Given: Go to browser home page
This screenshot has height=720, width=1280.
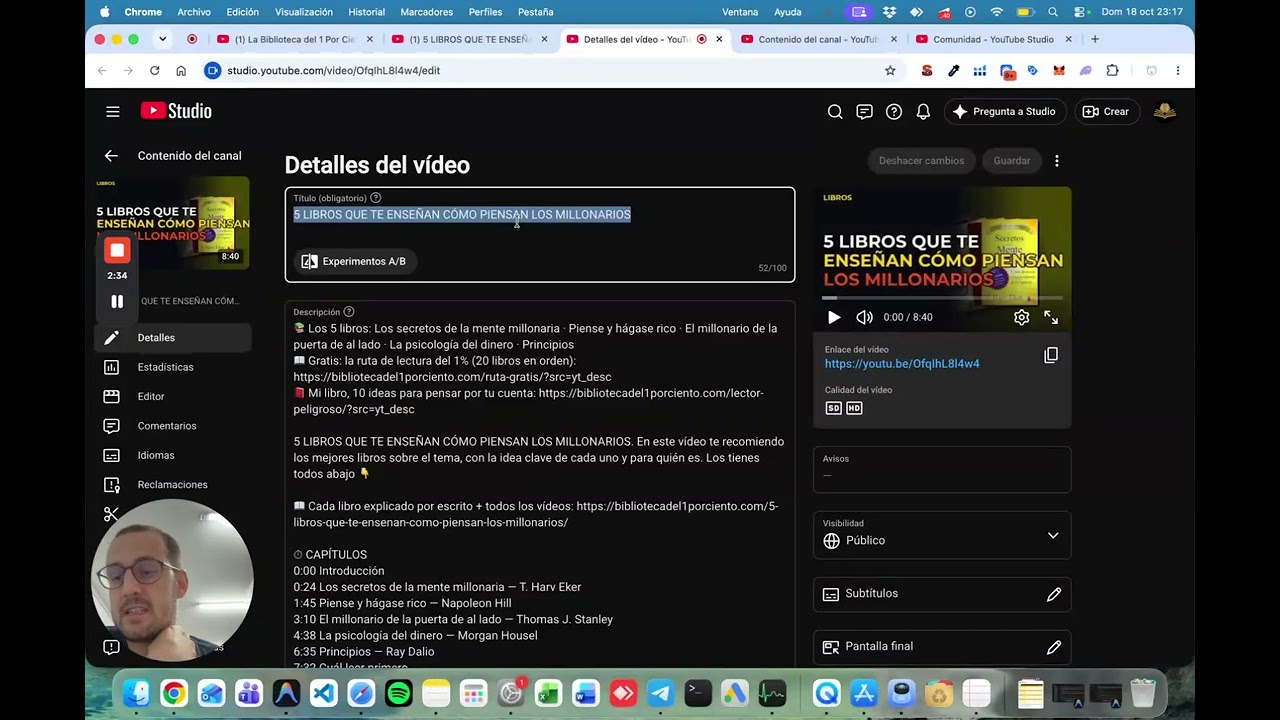Looking at the screenshot, I should [x=181, y=71].
